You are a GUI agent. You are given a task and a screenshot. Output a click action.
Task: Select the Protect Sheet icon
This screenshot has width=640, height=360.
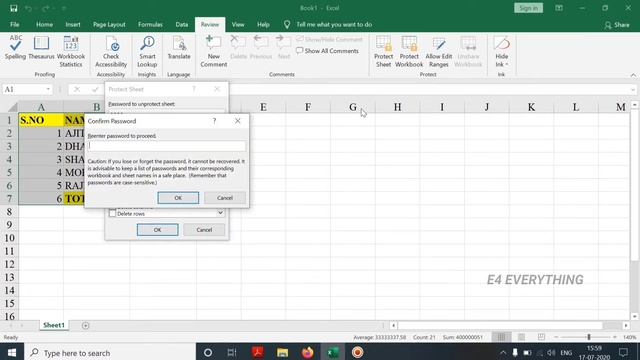coord(384,51)
